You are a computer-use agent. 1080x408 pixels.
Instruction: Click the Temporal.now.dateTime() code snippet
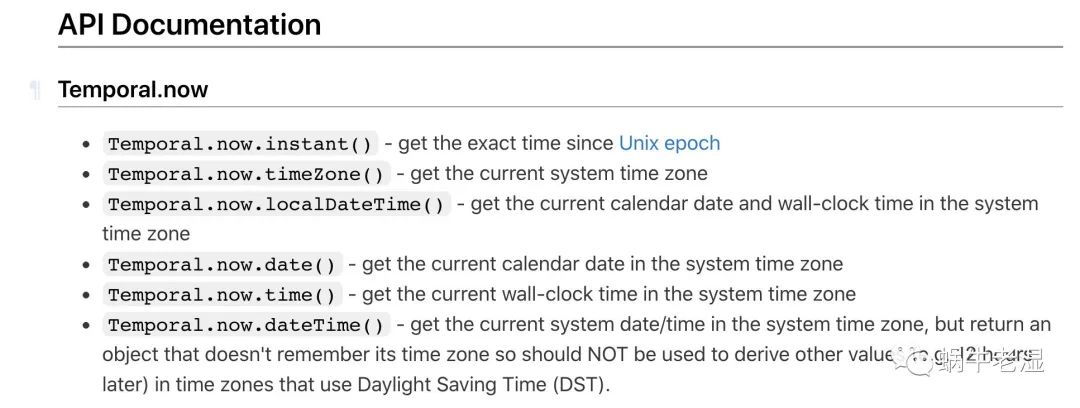[246, 325]
